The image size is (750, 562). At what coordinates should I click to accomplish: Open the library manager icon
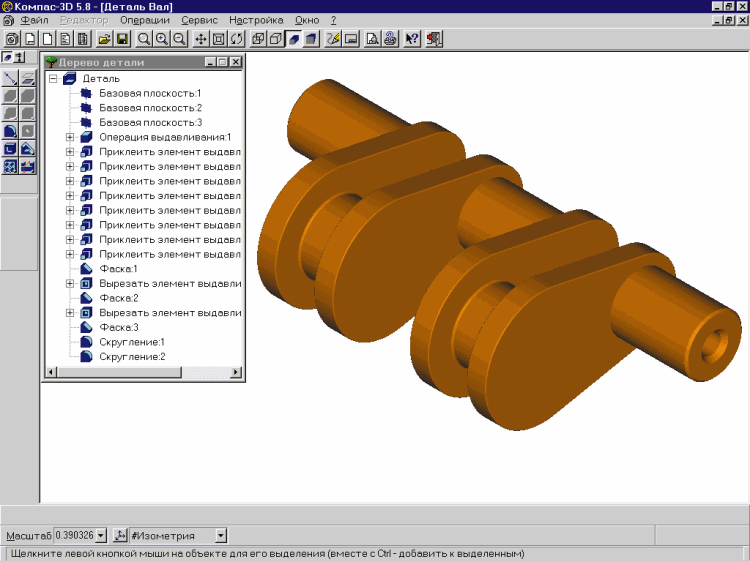(390, 39)
